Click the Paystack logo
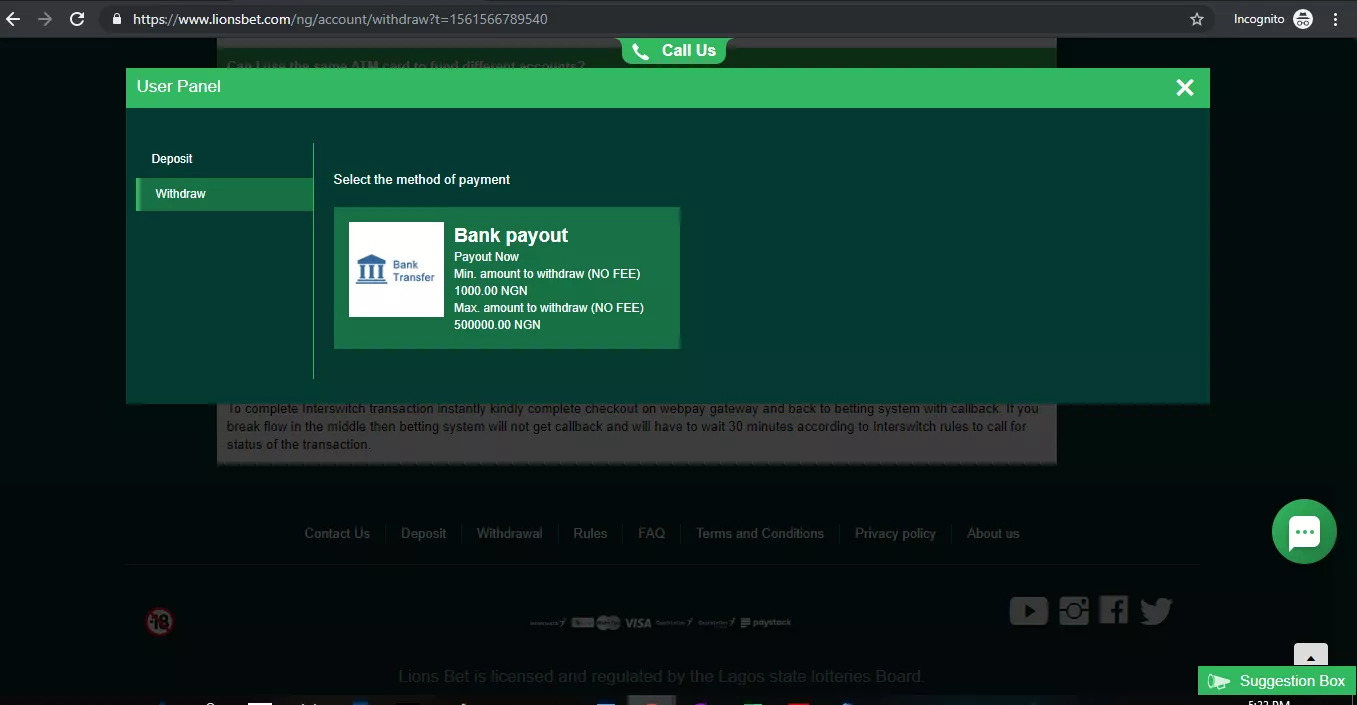 pos(765,621)
